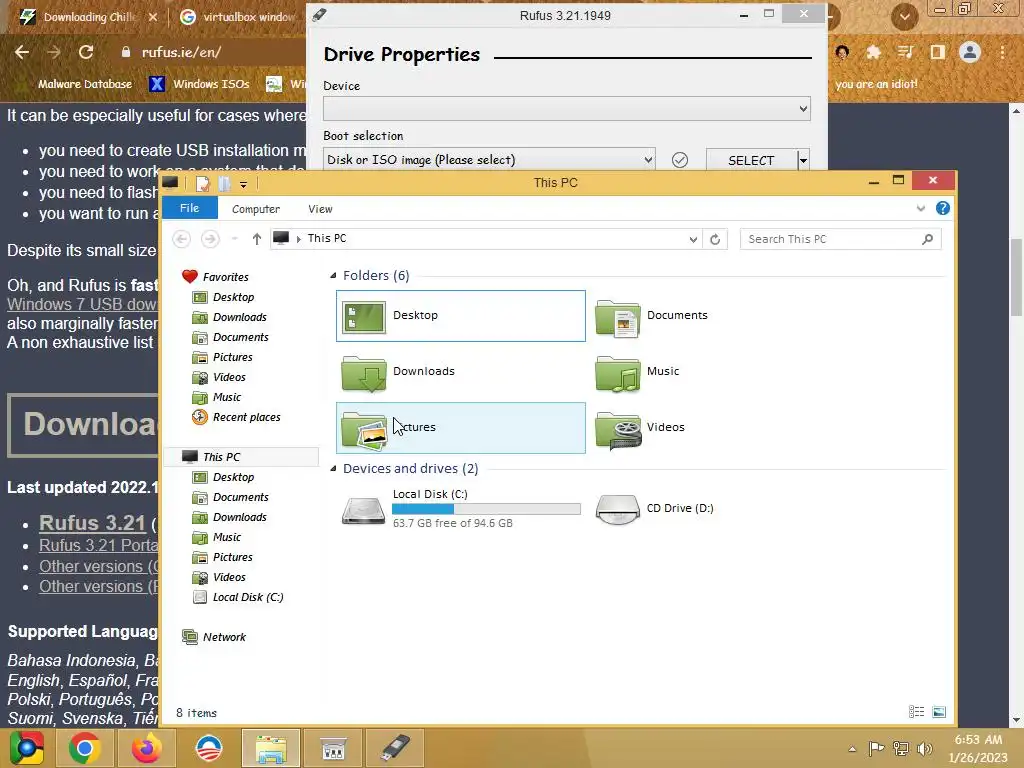Click the volume speaker tray icon
The width and height of the screenshot is (1024, 768).
point(924,748)
